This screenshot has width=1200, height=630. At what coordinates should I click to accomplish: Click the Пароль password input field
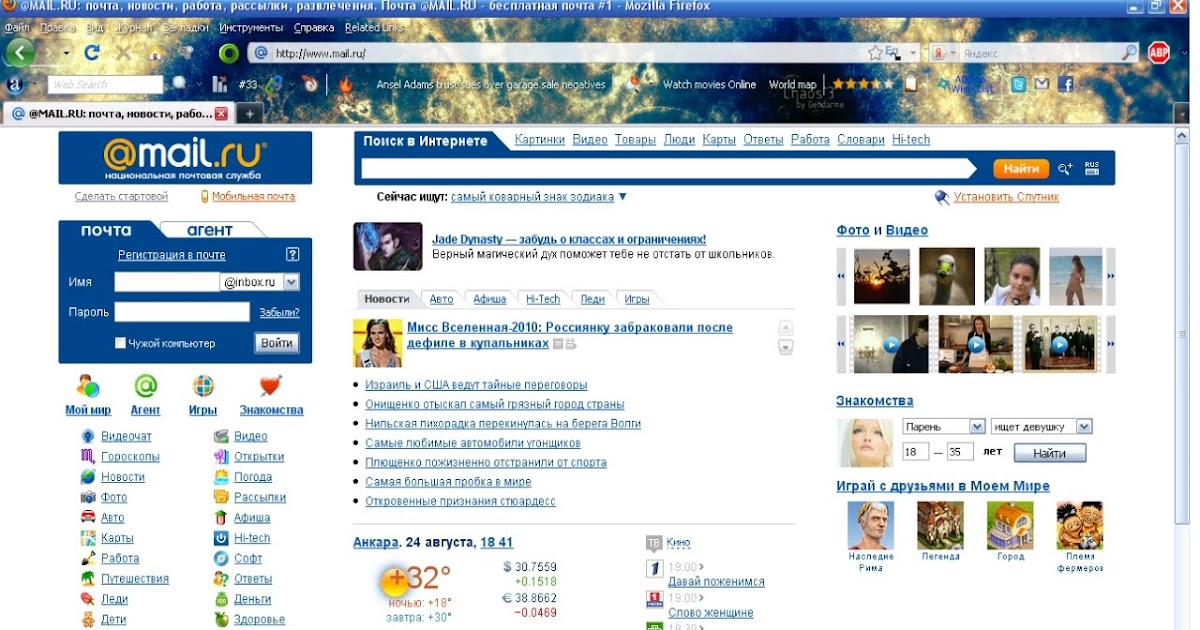click(182, 312)
